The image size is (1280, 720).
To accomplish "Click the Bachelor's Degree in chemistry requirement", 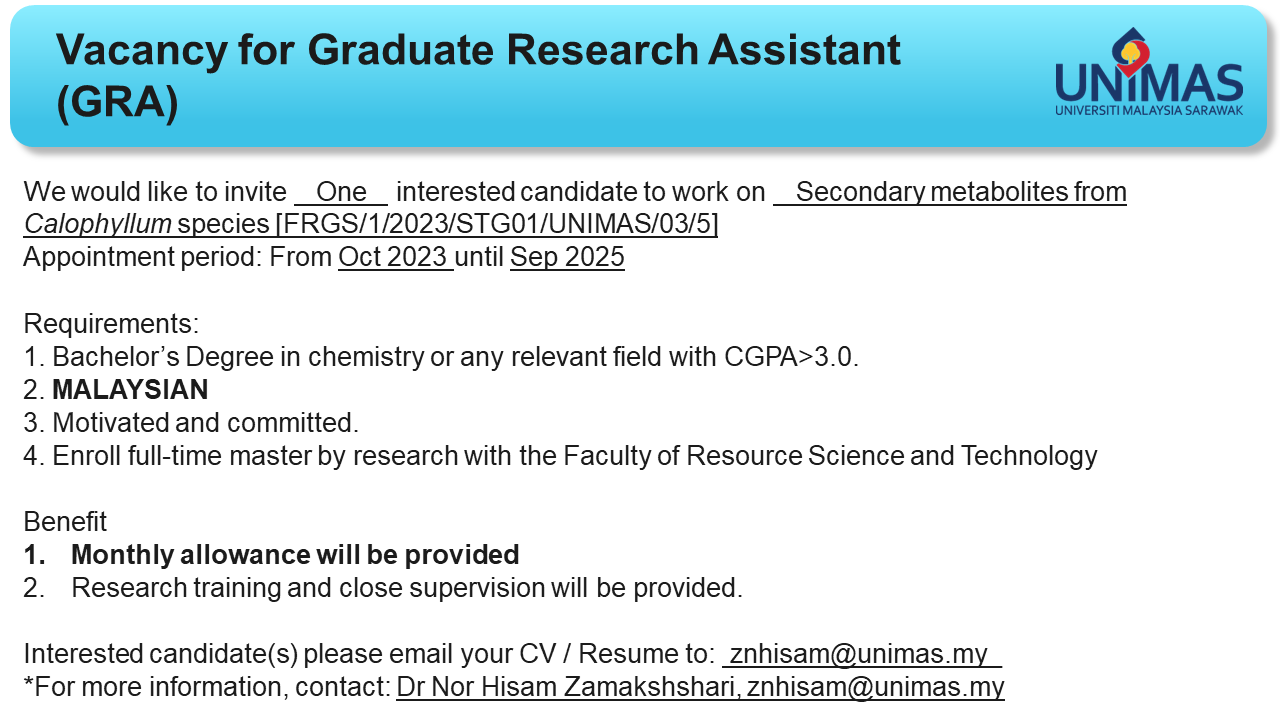I will [441, 357].
